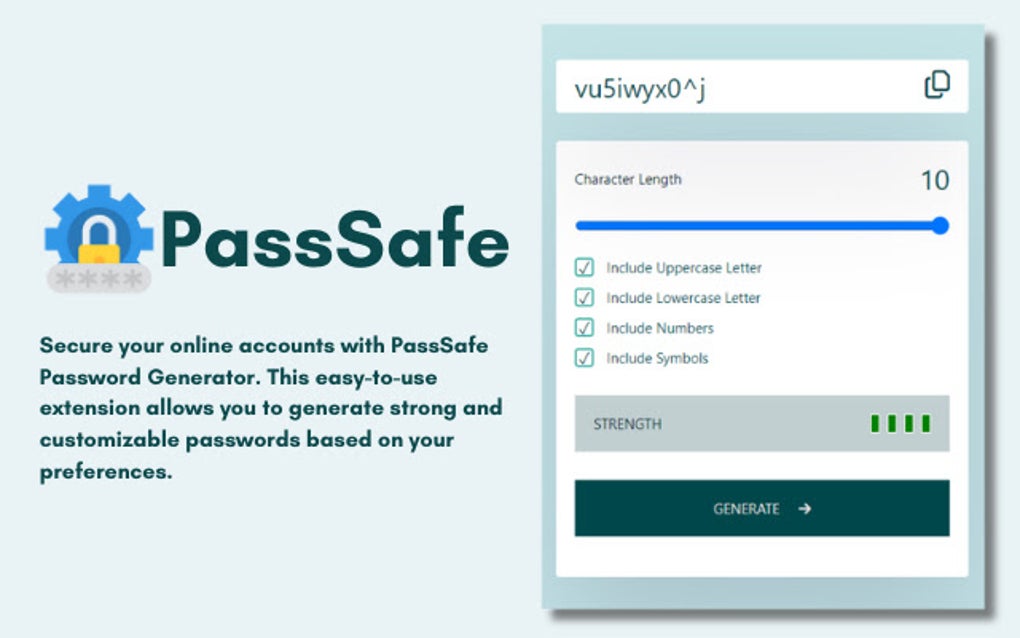Click the round slider handle

click(940, 226)
